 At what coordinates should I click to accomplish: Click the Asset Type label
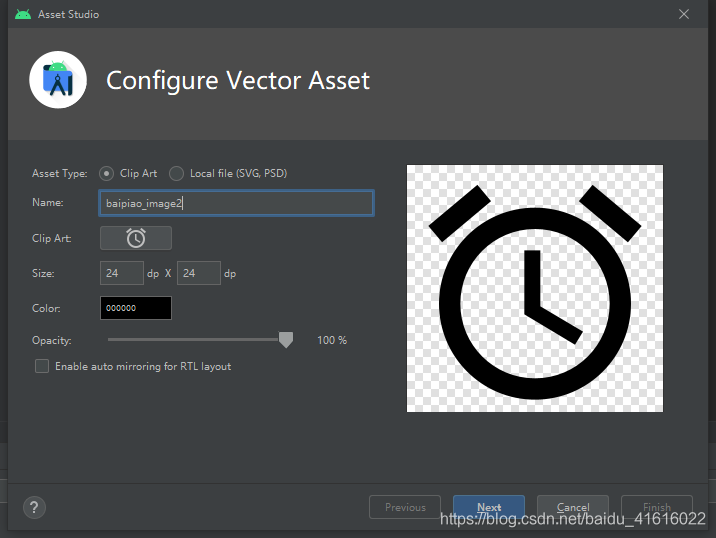click(59, 174)
